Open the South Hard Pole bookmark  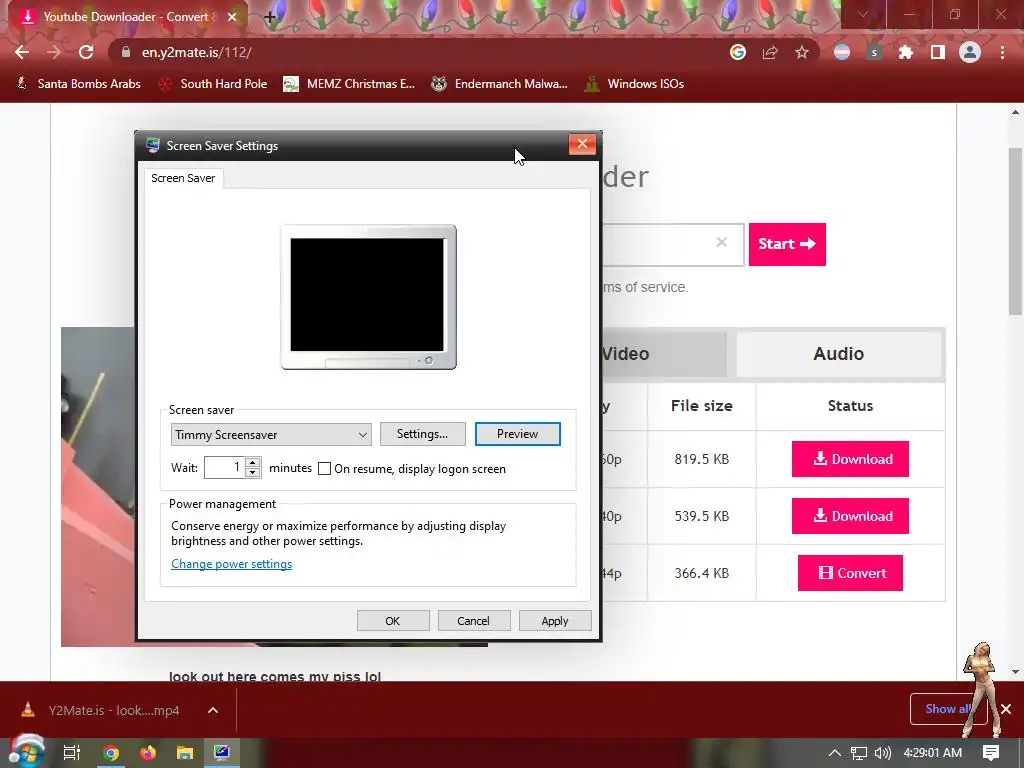(214, 84)
